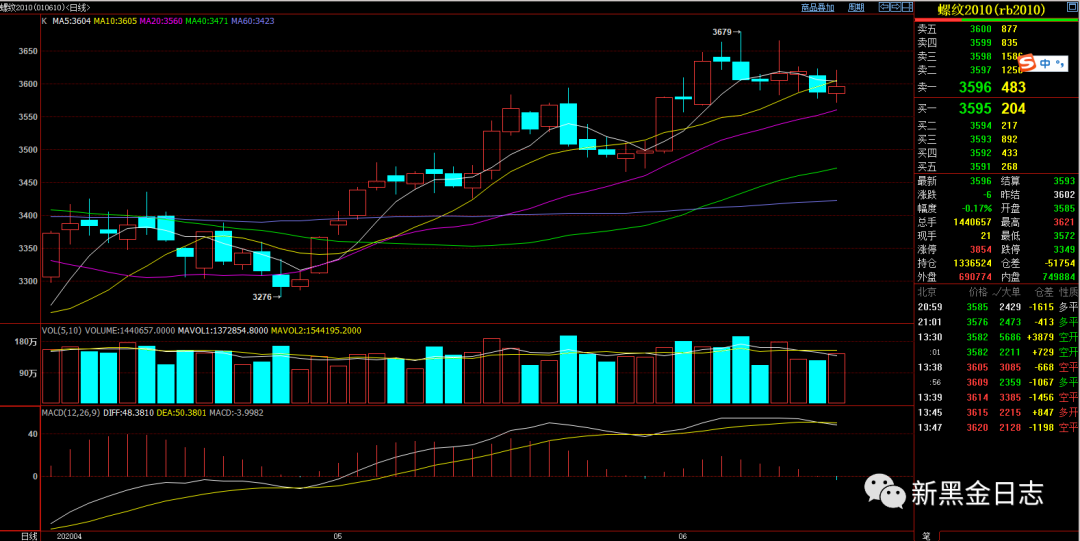The image size is (1080, 541).
Task: Select the 日线 tab at bottom left
Action: 28,535
